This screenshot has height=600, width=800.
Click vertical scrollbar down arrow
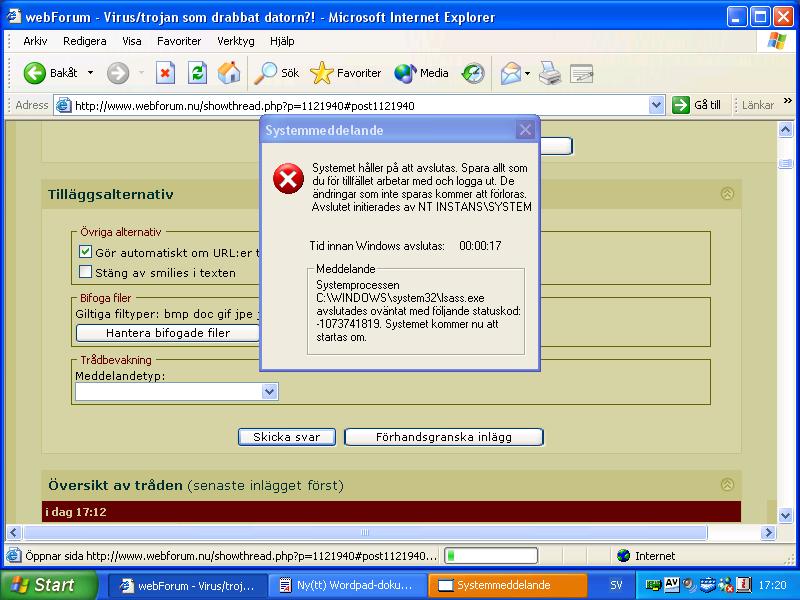786,516
